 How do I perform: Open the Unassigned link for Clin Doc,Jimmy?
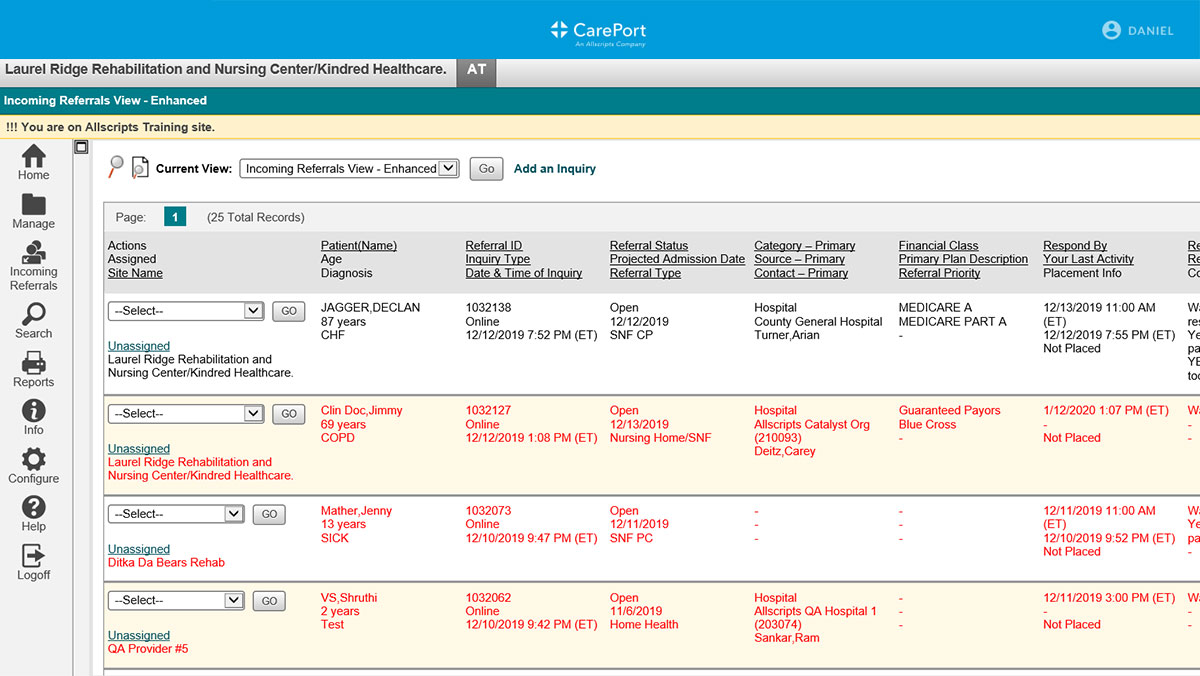139,449
